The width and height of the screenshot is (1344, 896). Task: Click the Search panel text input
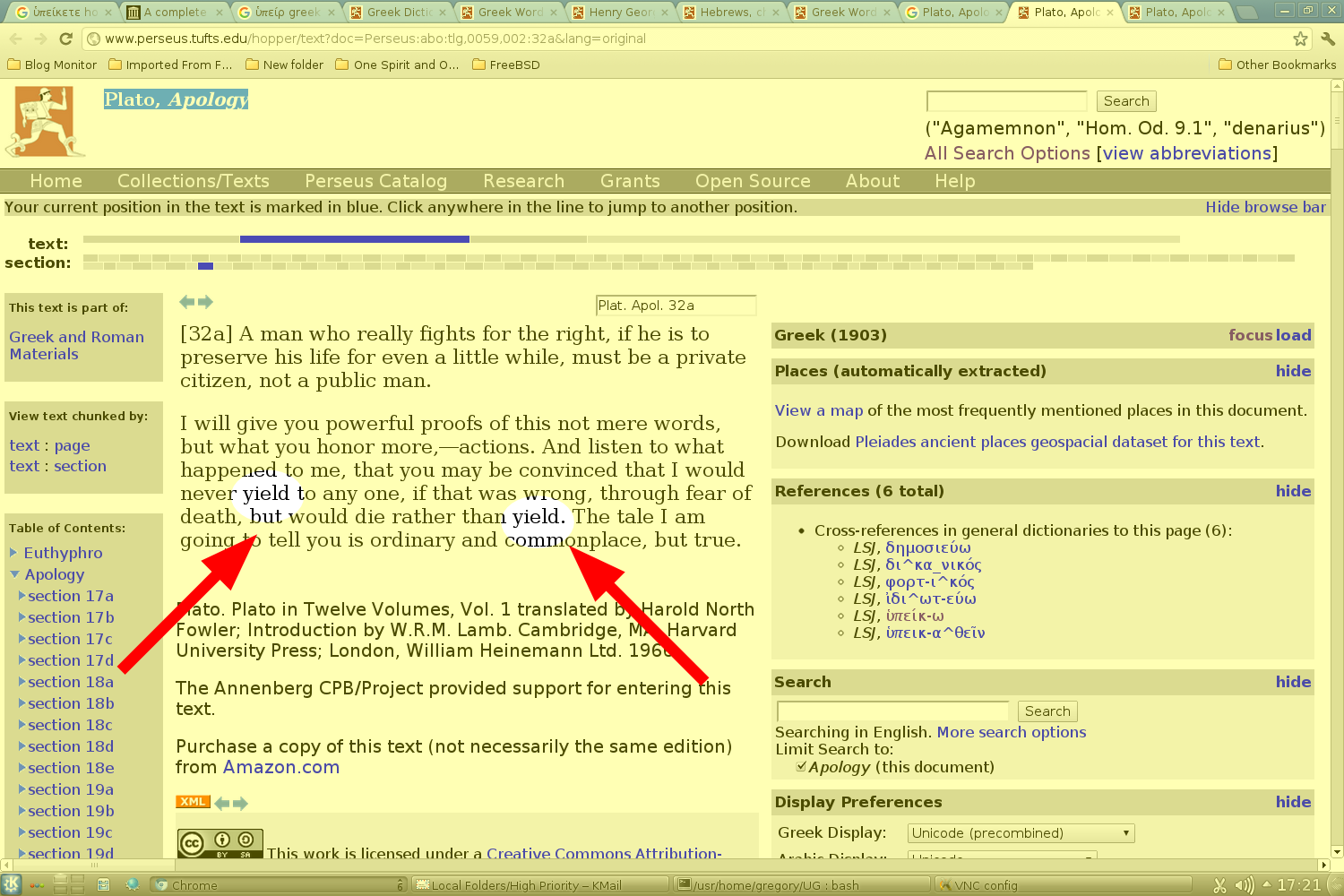pyautogui.click(x=892, y=711)
